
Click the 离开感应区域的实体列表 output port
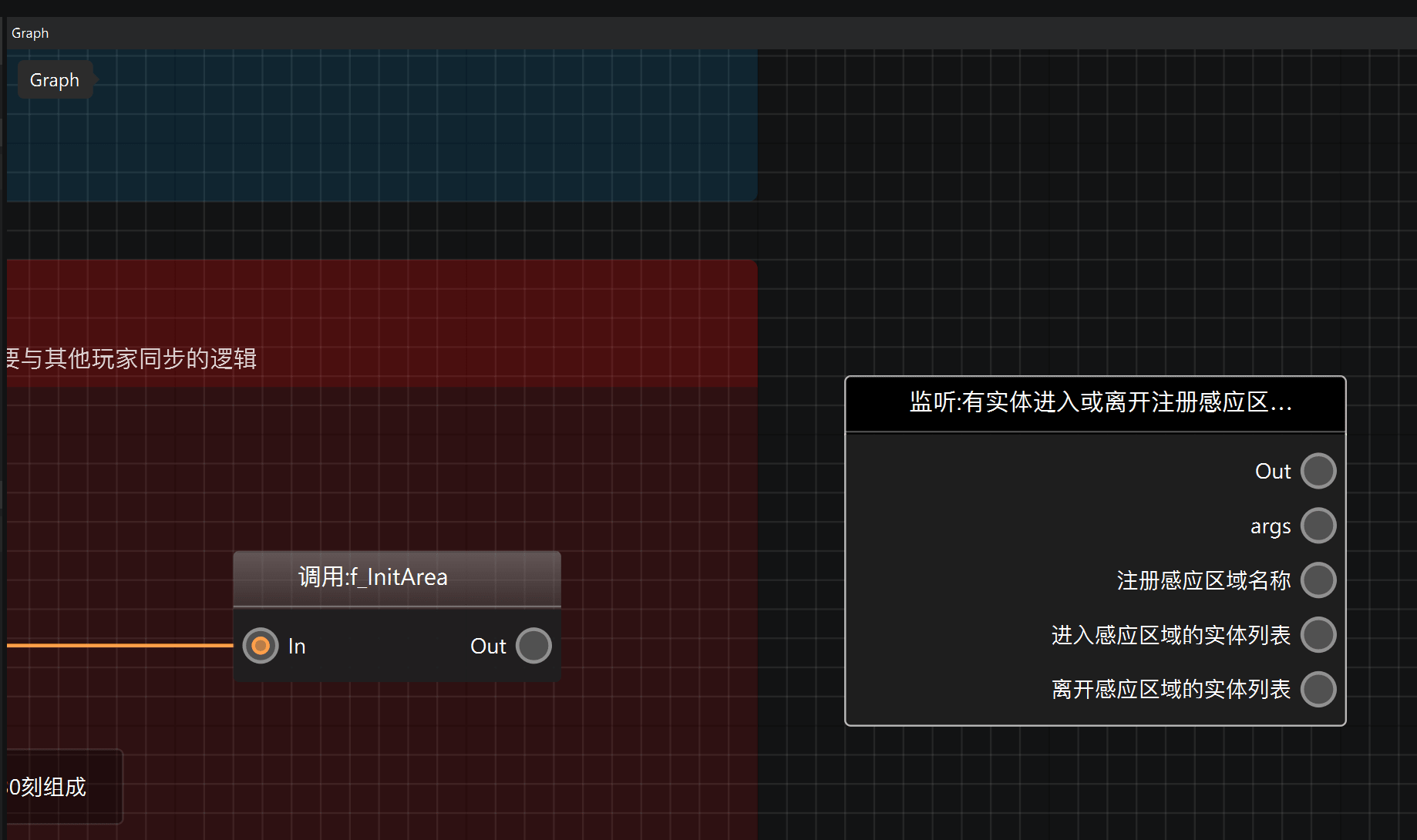point(1318,689)
